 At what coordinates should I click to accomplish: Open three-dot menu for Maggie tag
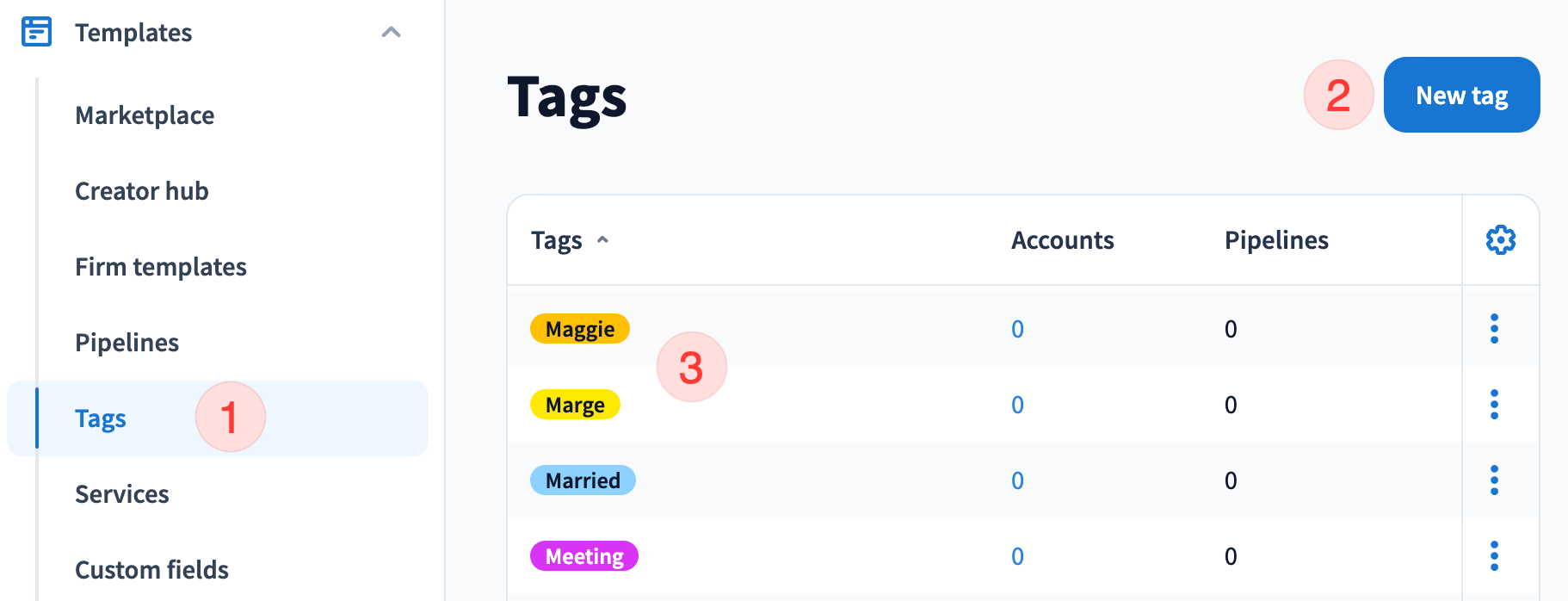coord(1494,329)
